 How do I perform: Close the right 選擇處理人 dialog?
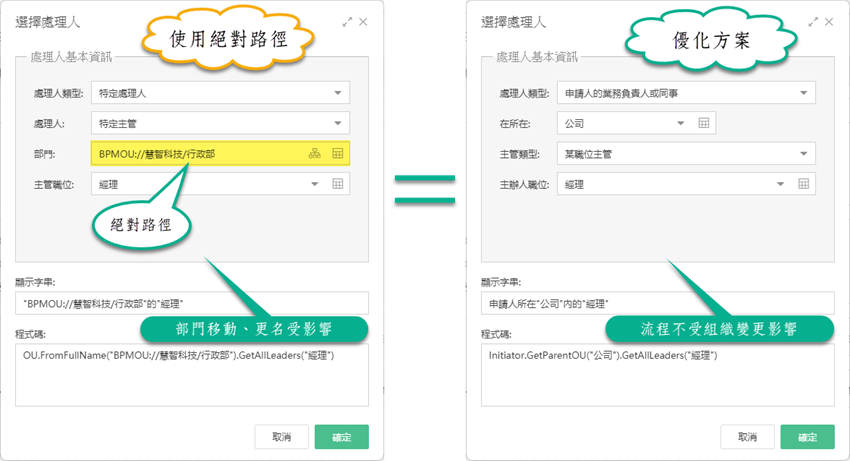(x=829, y=22)
